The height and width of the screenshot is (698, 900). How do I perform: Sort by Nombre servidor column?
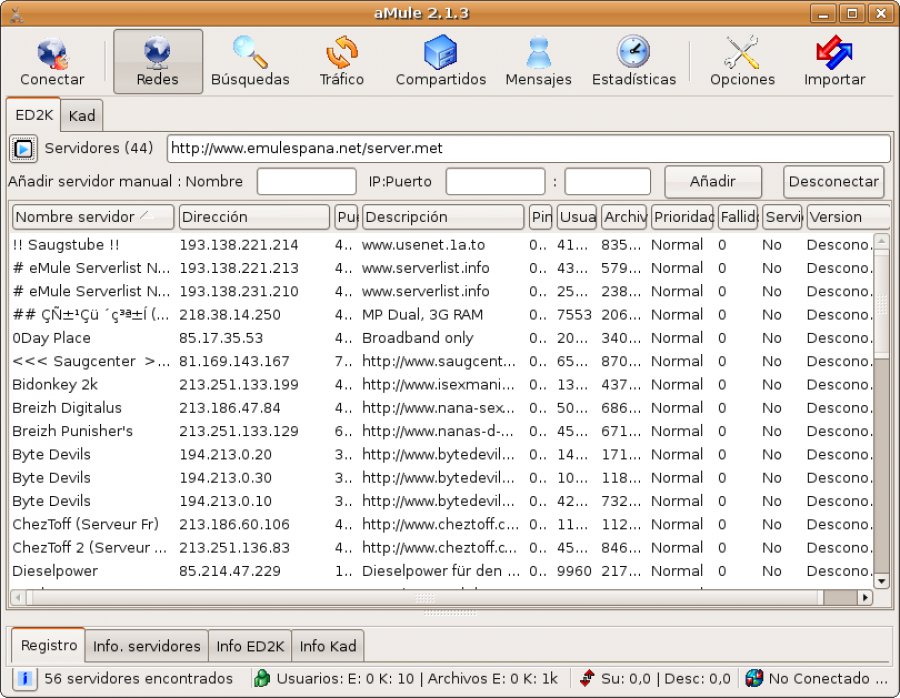tap(93, 217)
